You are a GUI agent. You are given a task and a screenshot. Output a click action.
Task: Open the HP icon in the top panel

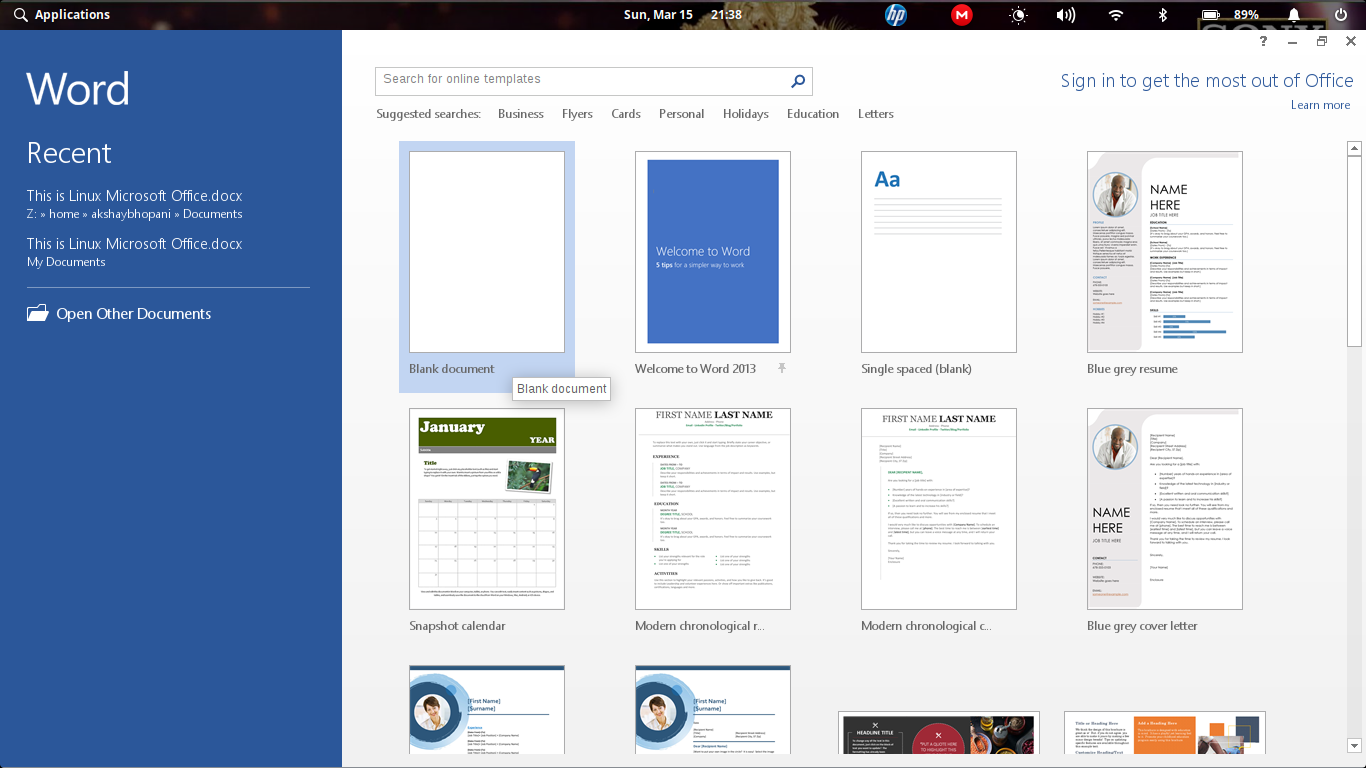[x=896, y=15]
